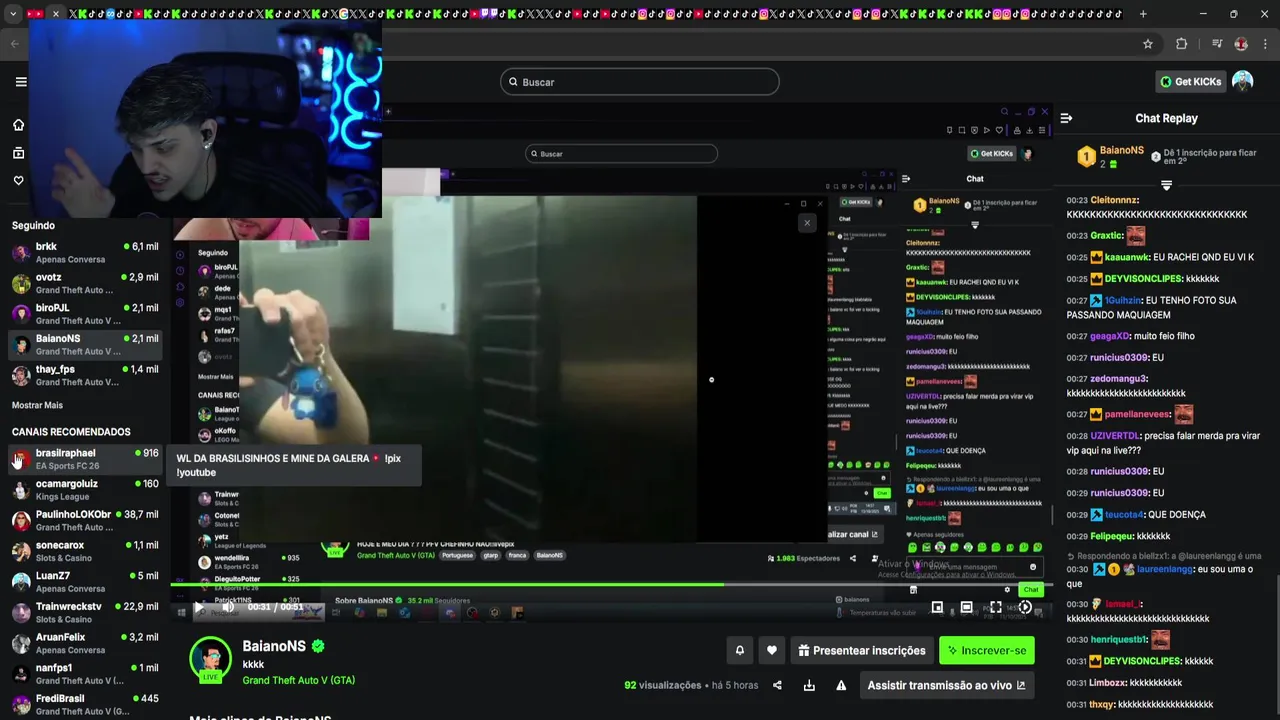
Task: Open the PaulinhoLOKObr recommended channel
Action: pos(85,520)
